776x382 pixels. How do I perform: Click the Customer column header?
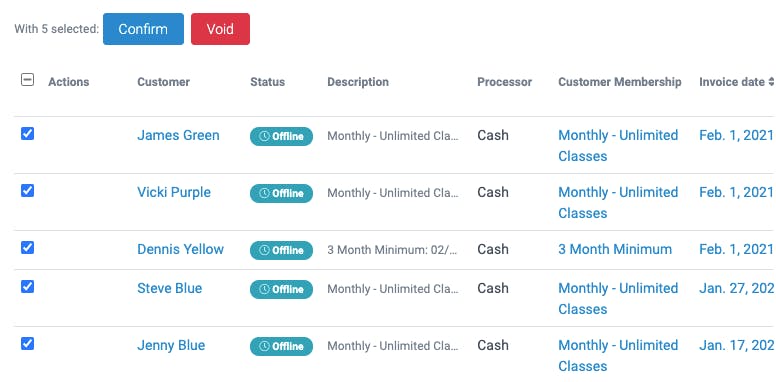[x=163, y=82]
